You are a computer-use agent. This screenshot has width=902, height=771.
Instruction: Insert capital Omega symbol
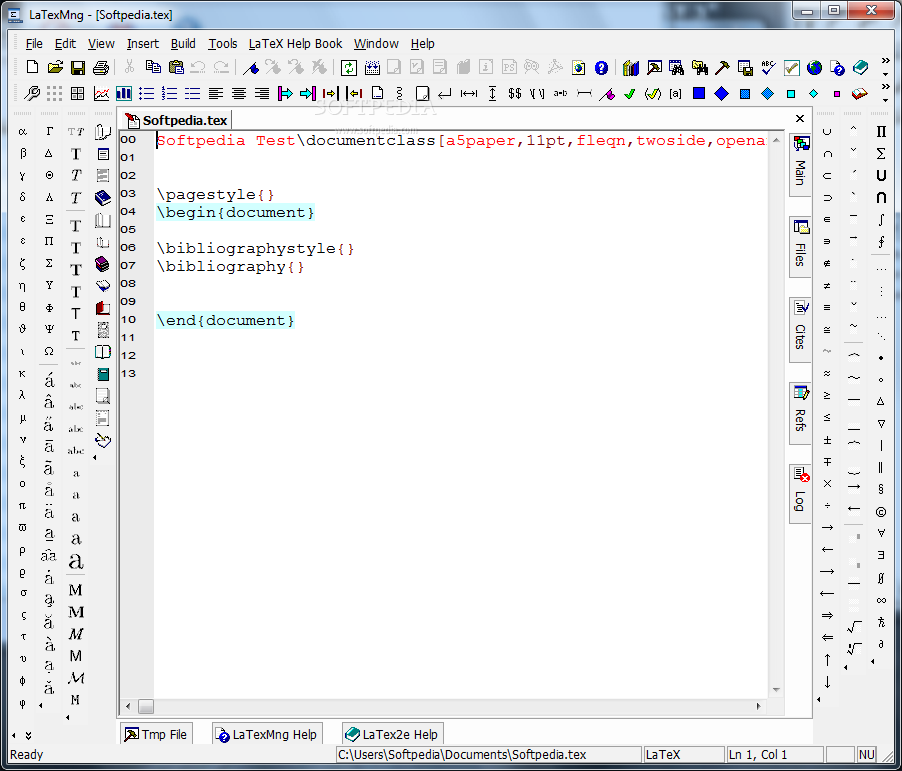(x=49, y=350)
